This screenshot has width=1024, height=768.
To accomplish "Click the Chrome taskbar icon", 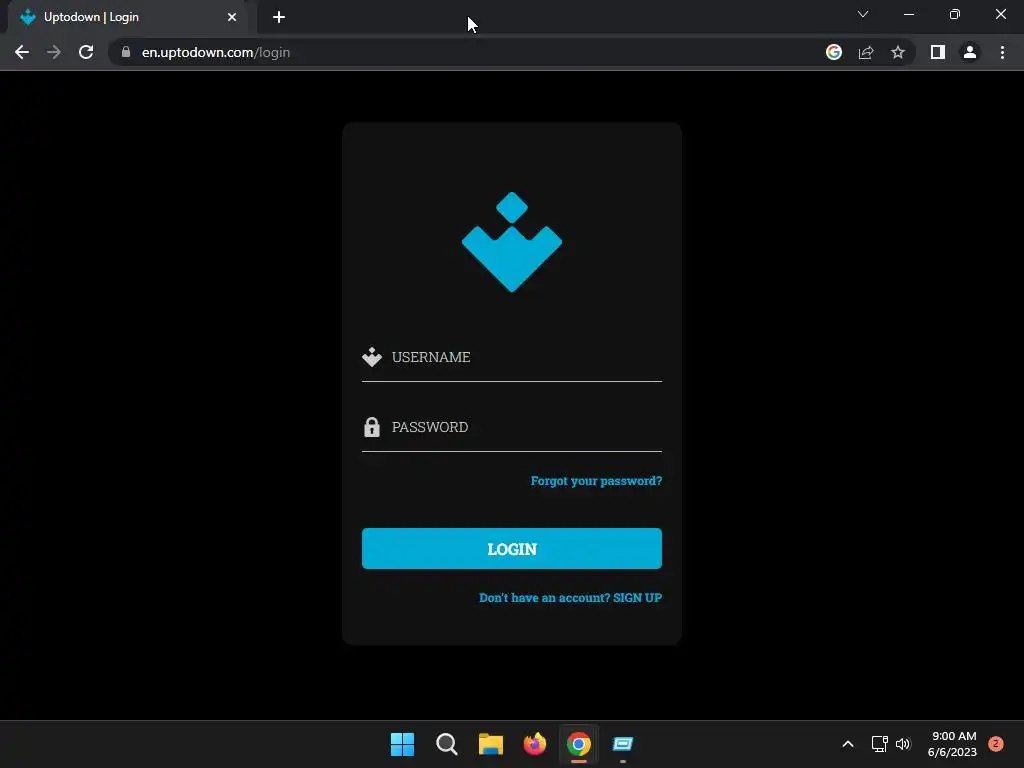I will (x=579, y=744).
